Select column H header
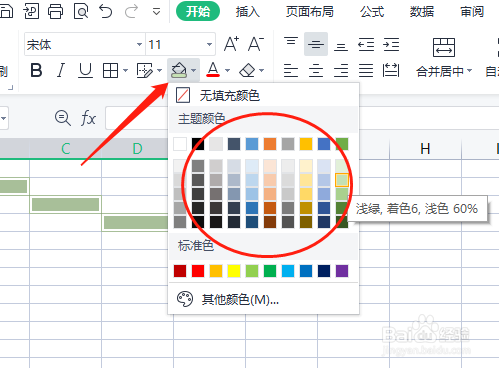This screenshot has width=499, height=368. pos(425,149)
